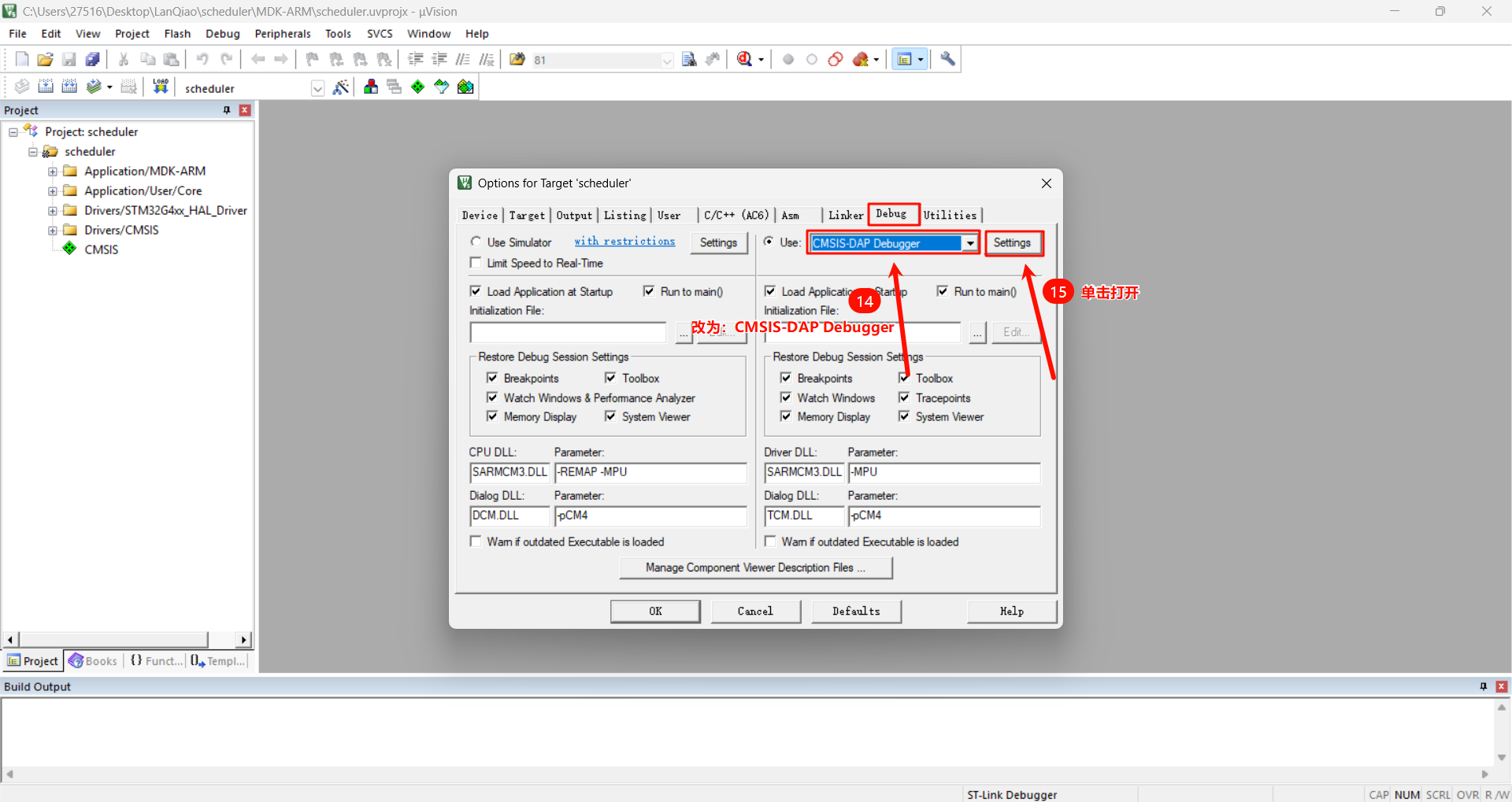The height and width of the screenshot is (802, 1512).
Task: Switch to the Target tab
Action: pos(527,215)
